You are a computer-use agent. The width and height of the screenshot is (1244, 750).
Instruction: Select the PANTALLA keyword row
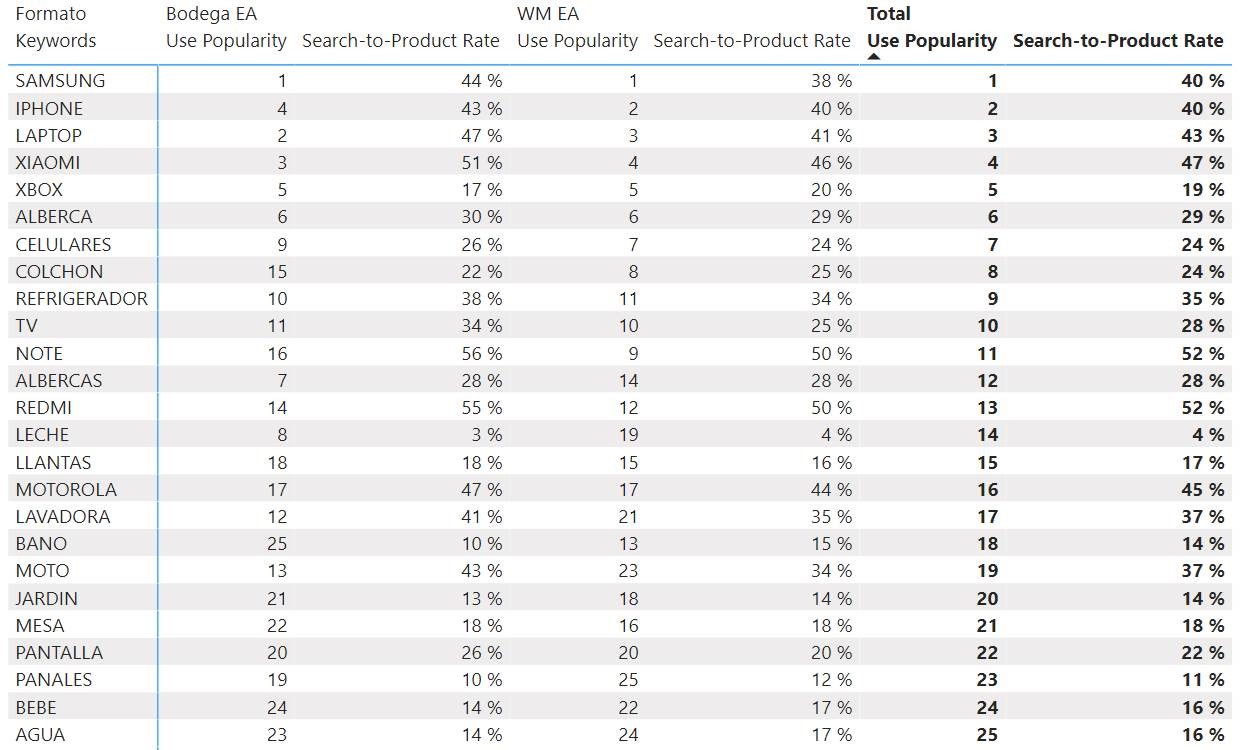pos(59,652)
